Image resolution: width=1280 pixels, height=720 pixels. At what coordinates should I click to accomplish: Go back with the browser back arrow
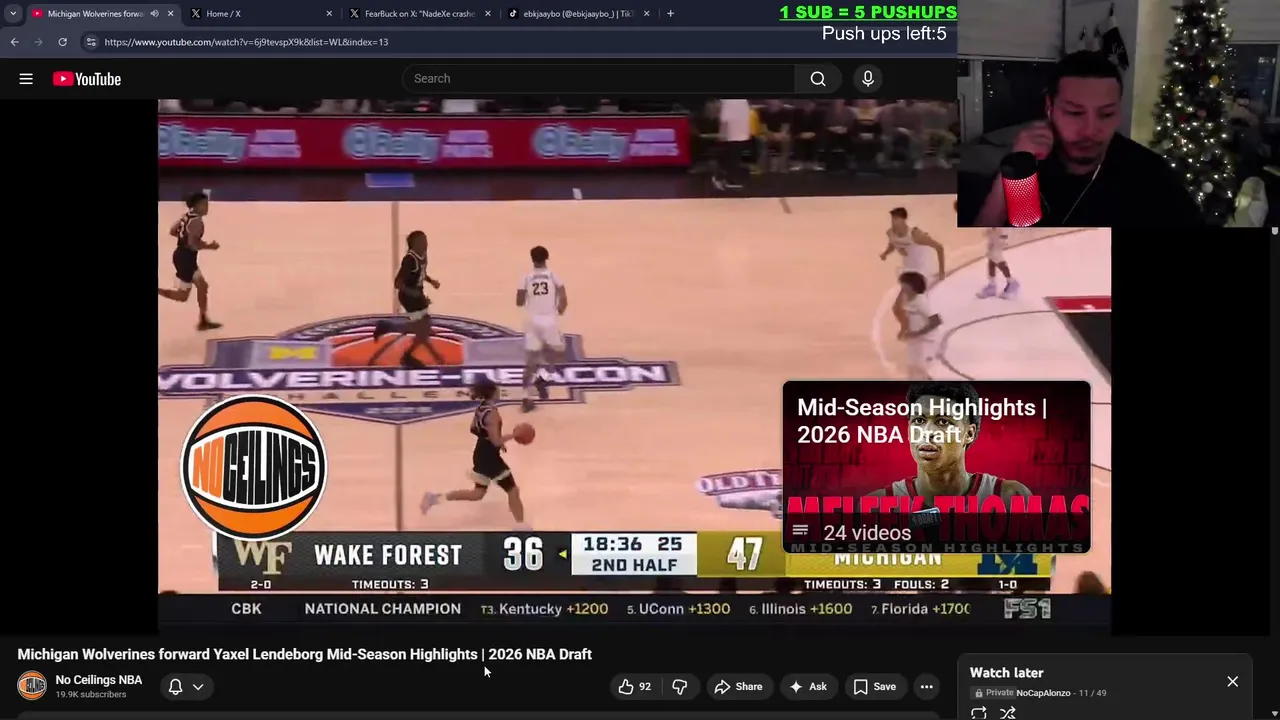point(15,42)
